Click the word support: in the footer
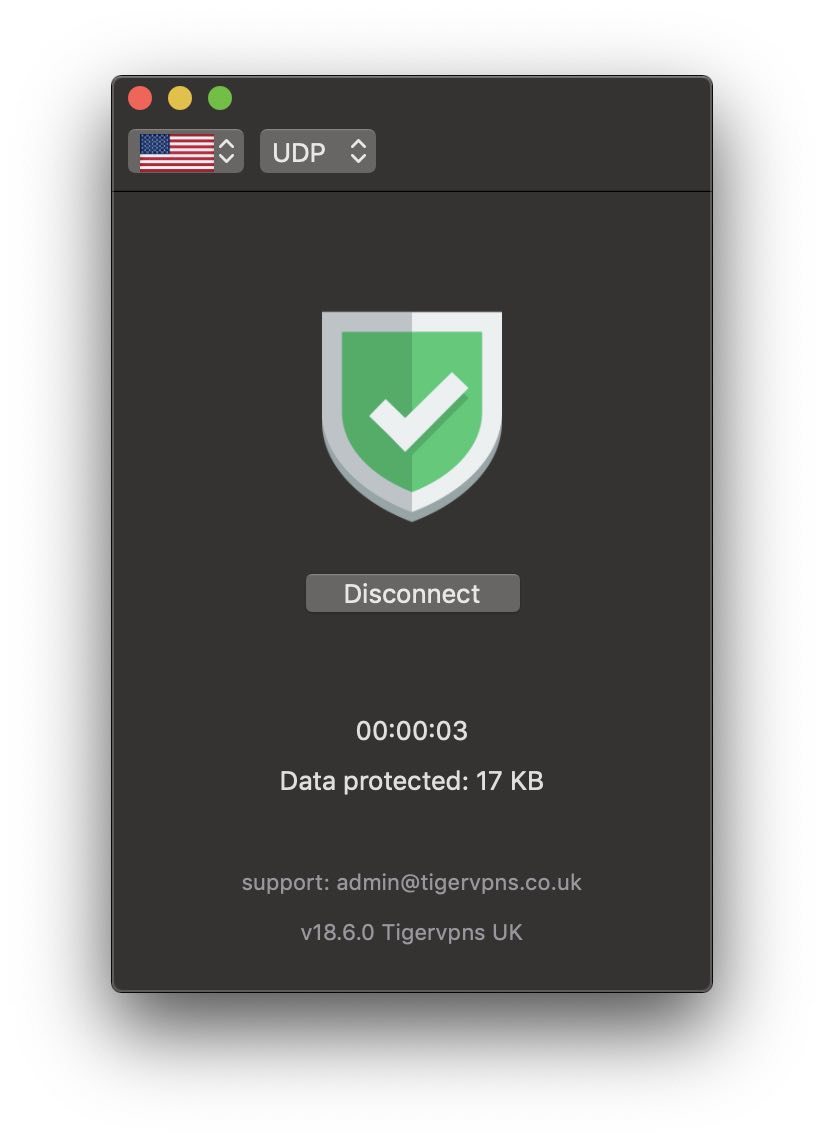The width and height of the screenshot is (824, 1140). [286, 883]
